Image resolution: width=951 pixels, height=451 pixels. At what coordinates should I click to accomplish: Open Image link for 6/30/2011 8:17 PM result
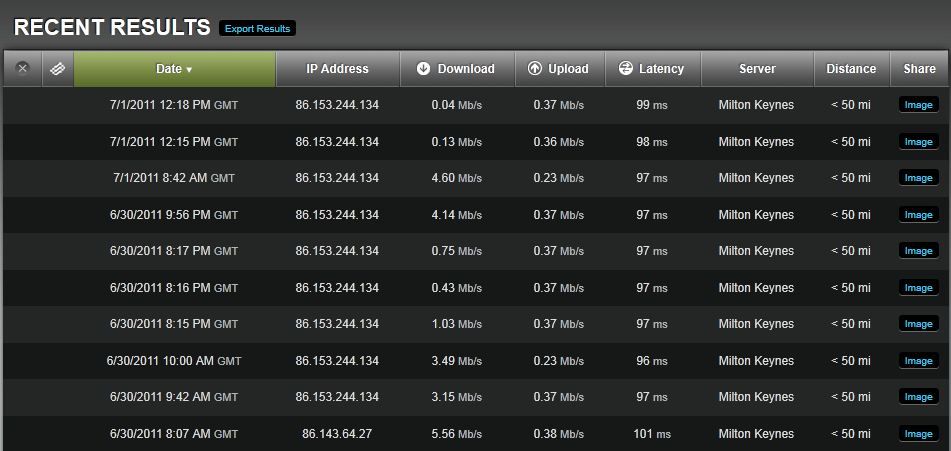pyautogui.click(x=918, y=250)
